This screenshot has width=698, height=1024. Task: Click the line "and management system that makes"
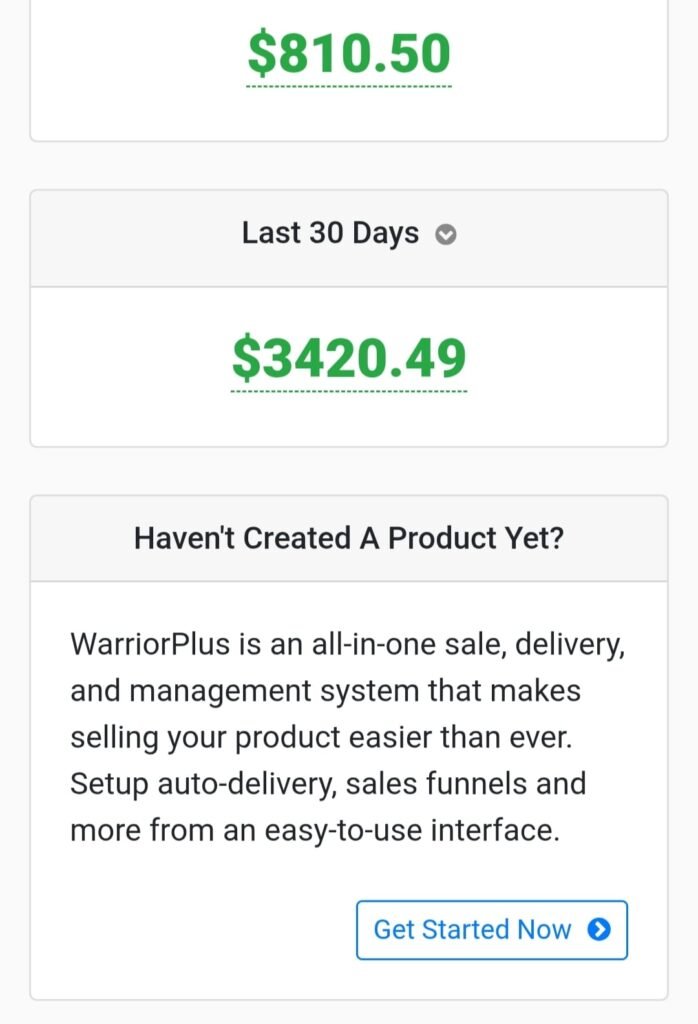click(x=325, y=691)
